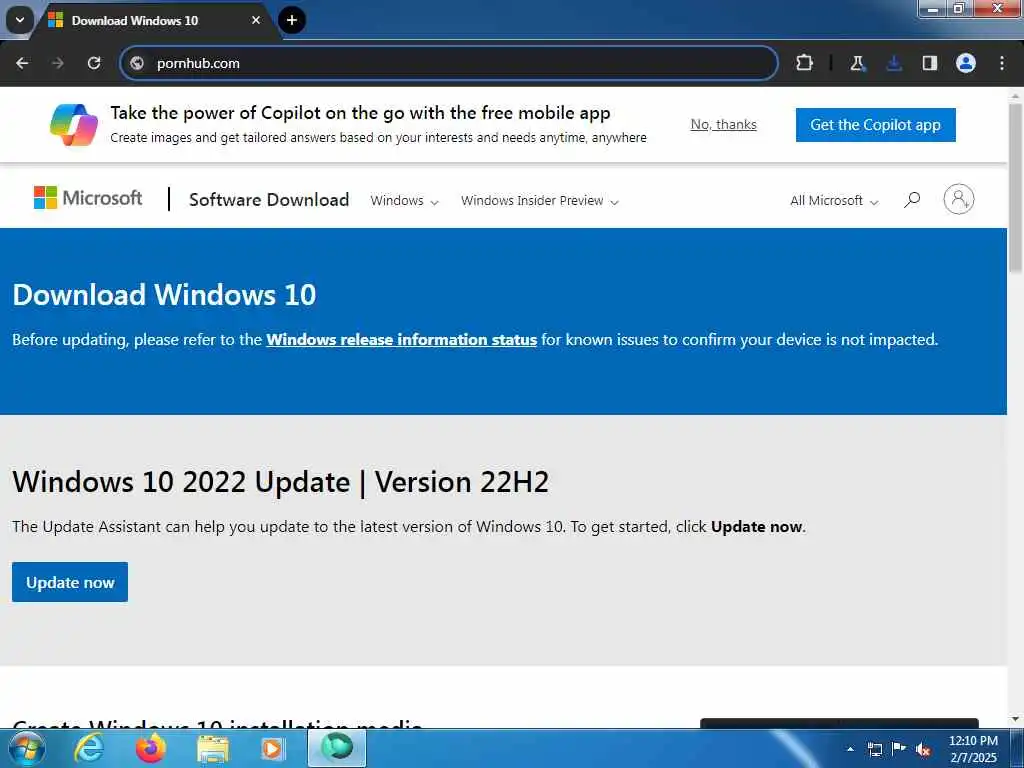
Task: Open the extensions puzzle icon
Action: click(805, 63)
